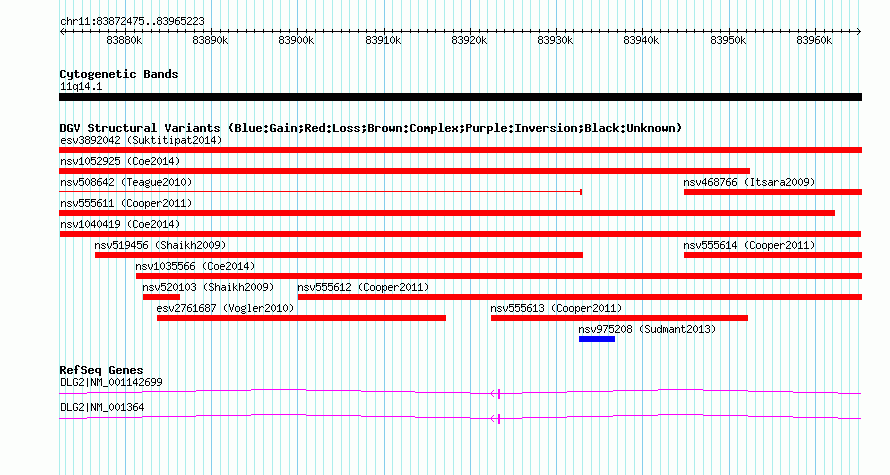The image size is (890, 475).
Task: Click the nsv519456 (Shaikh2009) label
Action: coord(161,245)
